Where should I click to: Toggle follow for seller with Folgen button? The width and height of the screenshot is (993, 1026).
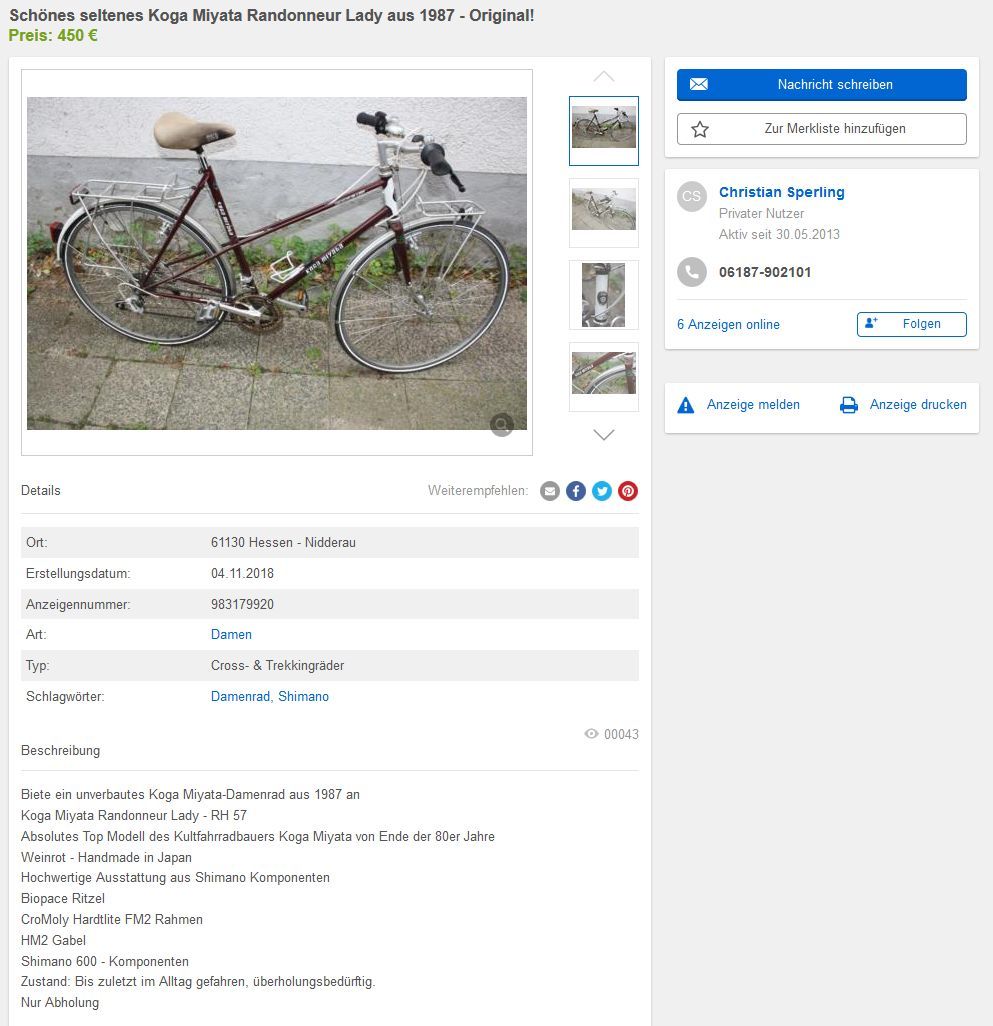point(911,324)
